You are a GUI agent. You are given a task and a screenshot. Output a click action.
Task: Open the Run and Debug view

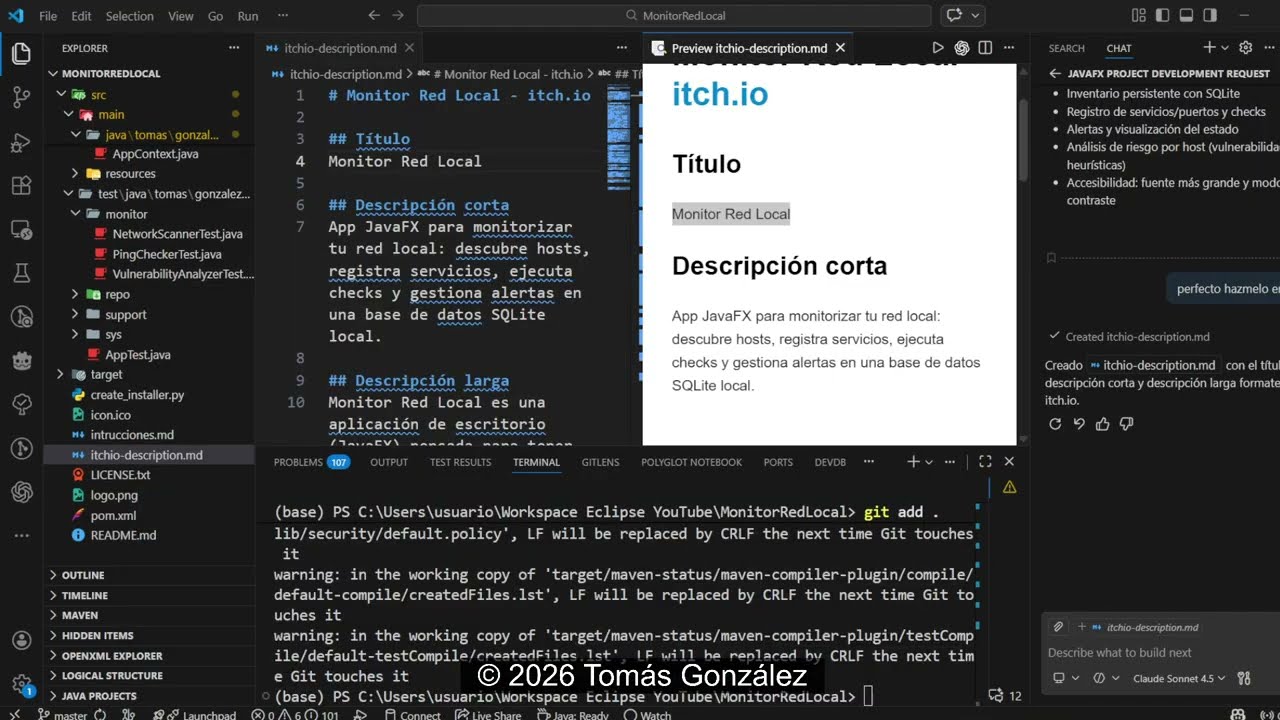(x=21, y=142)
